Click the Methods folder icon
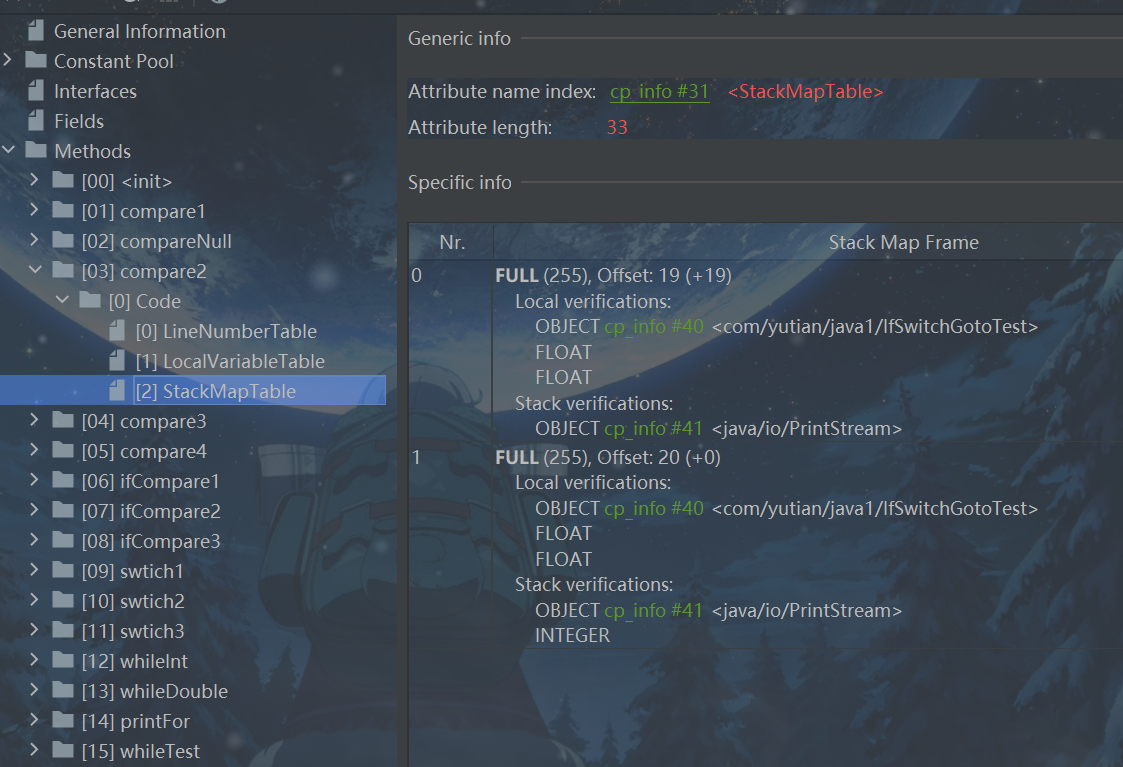This screenshot has width=1123, height=767. [36, 151]
